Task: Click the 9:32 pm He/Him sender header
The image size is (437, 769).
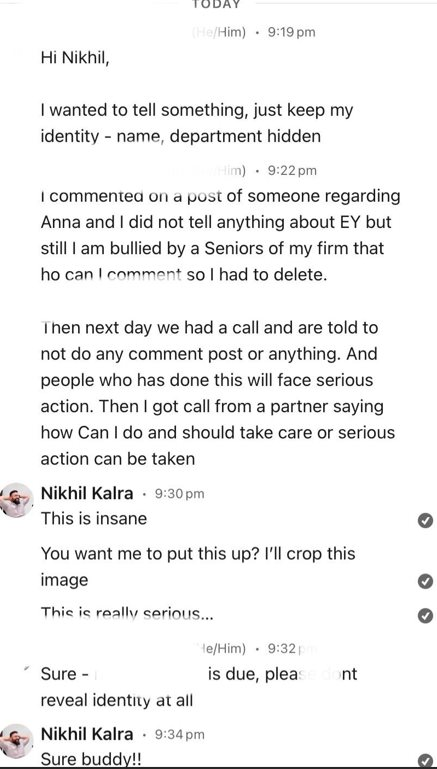Action: click(x=254, y=649)
